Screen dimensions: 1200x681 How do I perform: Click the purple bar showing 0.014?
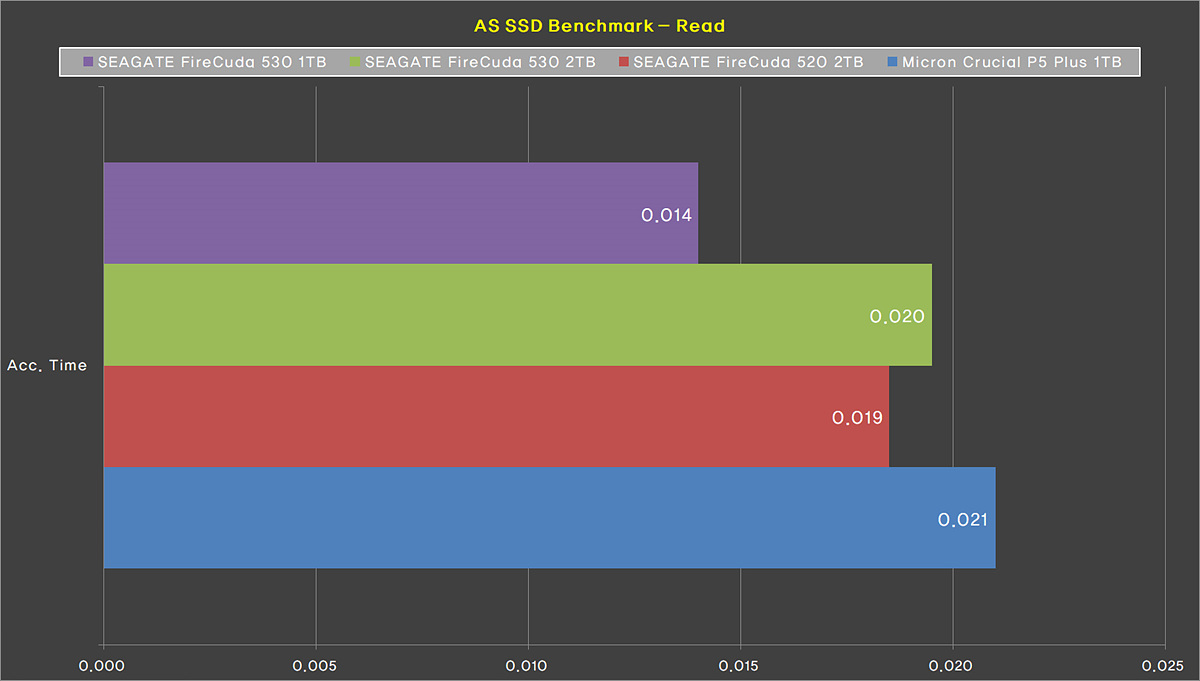tap(400, 213)
